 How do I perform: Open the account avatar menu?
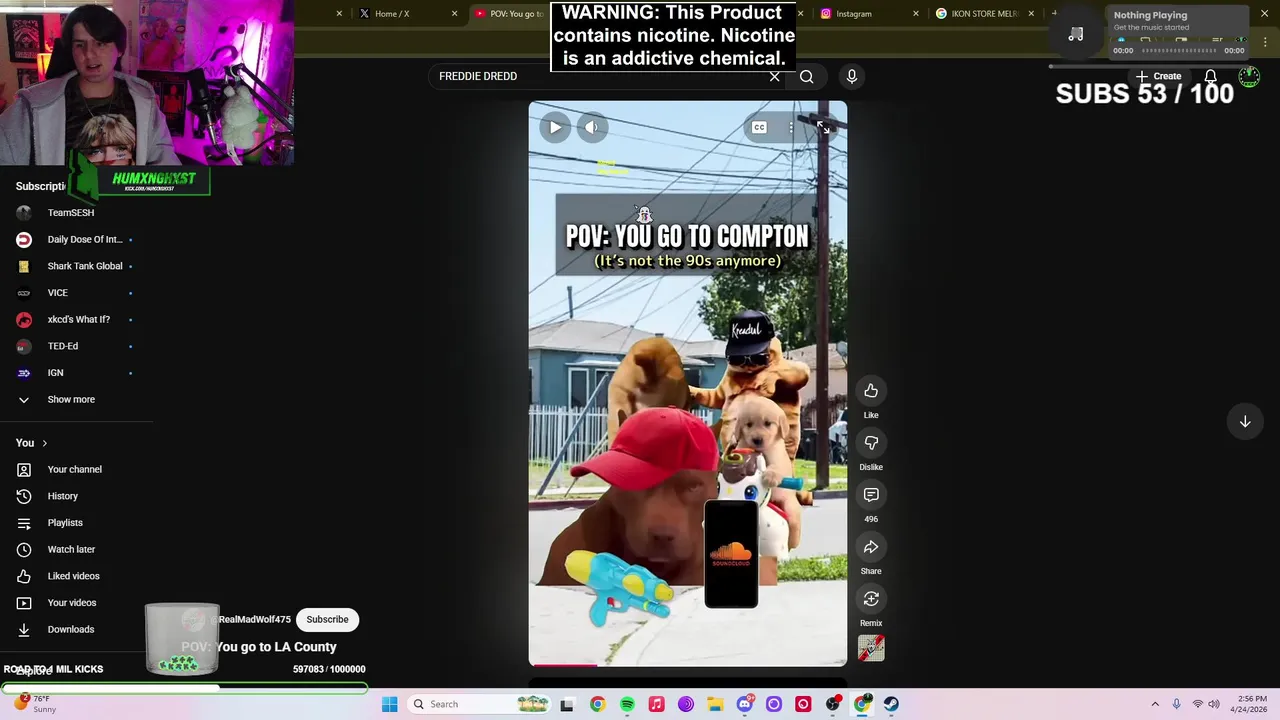click(1249, 77)
